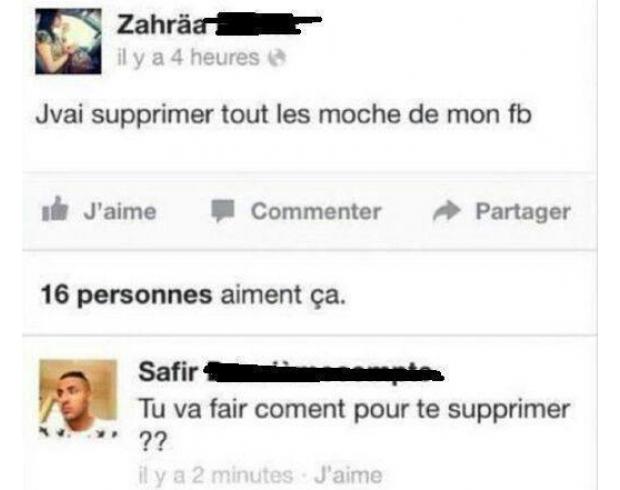
Task: Click the redacted surname after Safir
Action: point(322,372)
